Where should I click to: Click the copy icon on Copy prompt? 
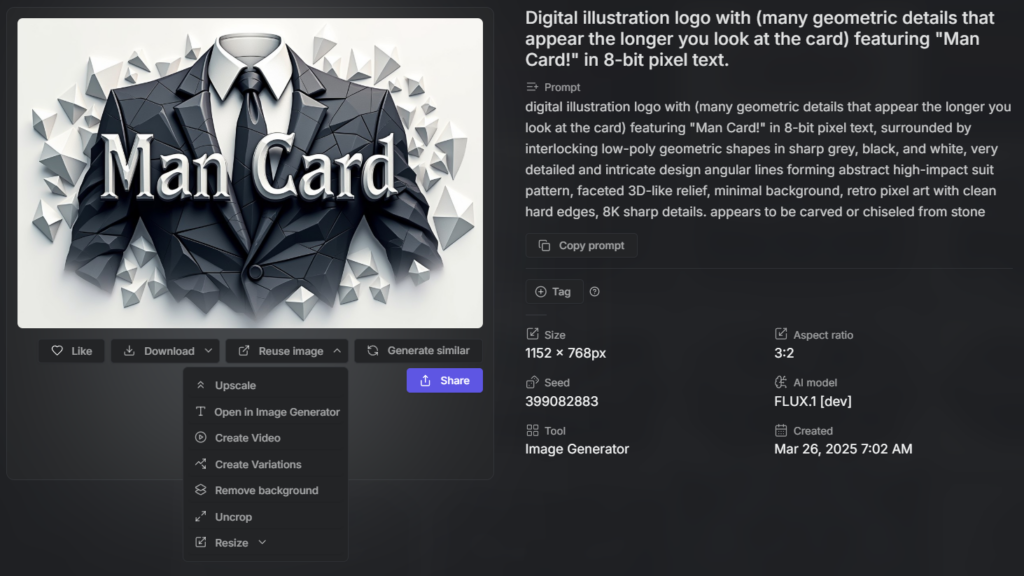(544, 246)
